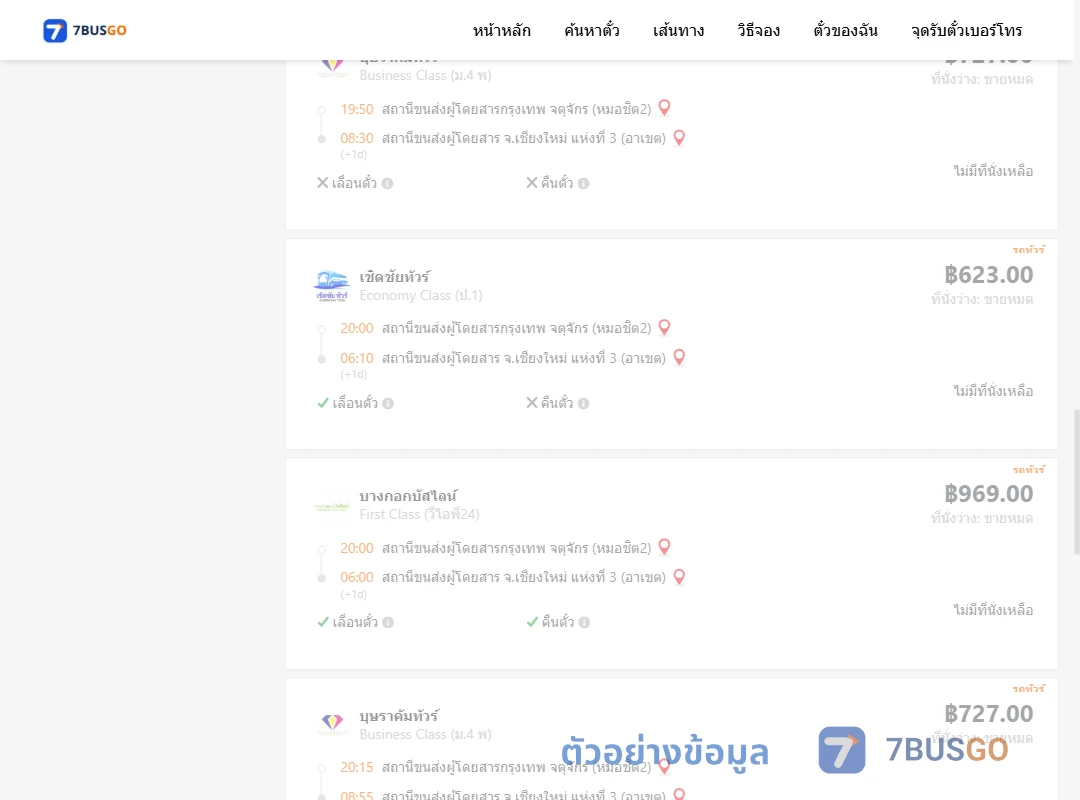The width and height of the screenshot is (1080, 800).
Task: Click the 7BUSGO logo in header
Action: tap(85, 30)
